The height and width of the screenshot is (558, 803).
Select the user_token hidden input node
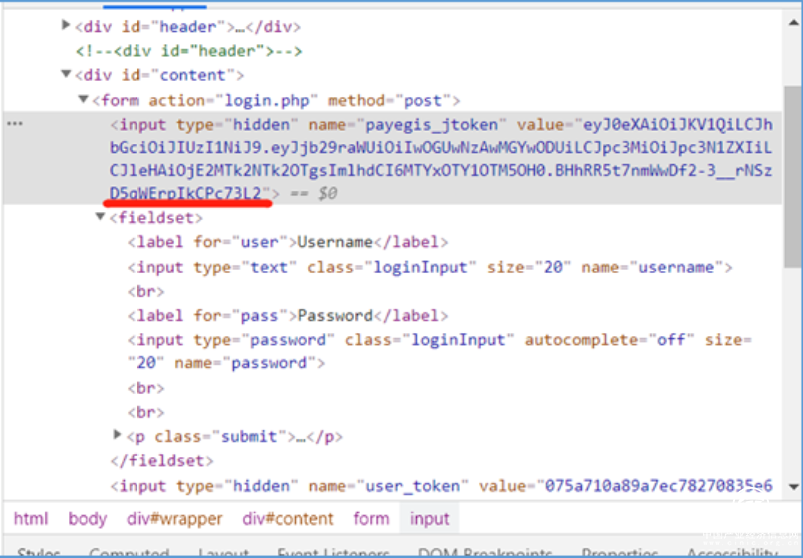440,486
